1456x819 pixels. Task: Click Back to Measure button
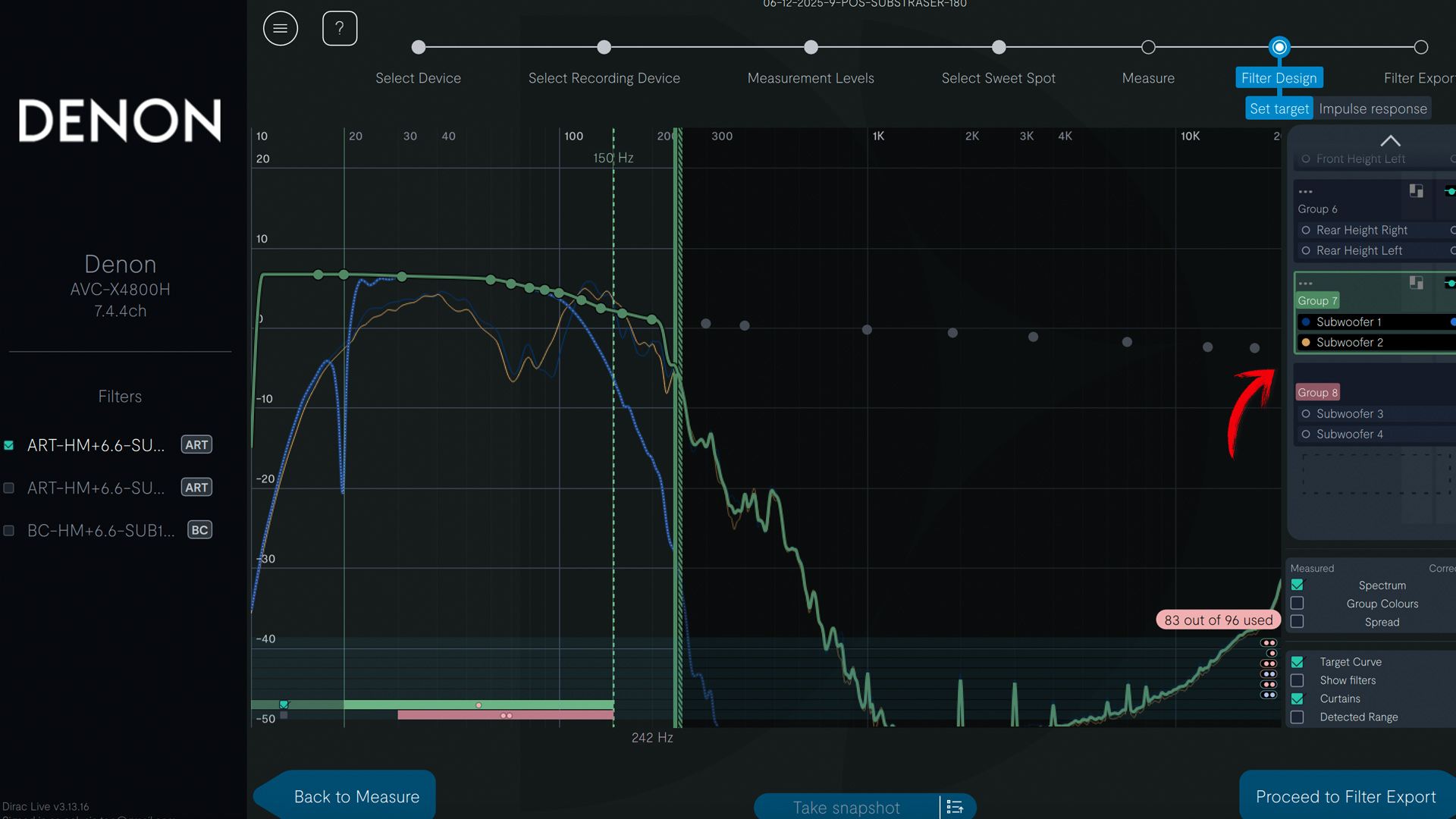(356, 796)
